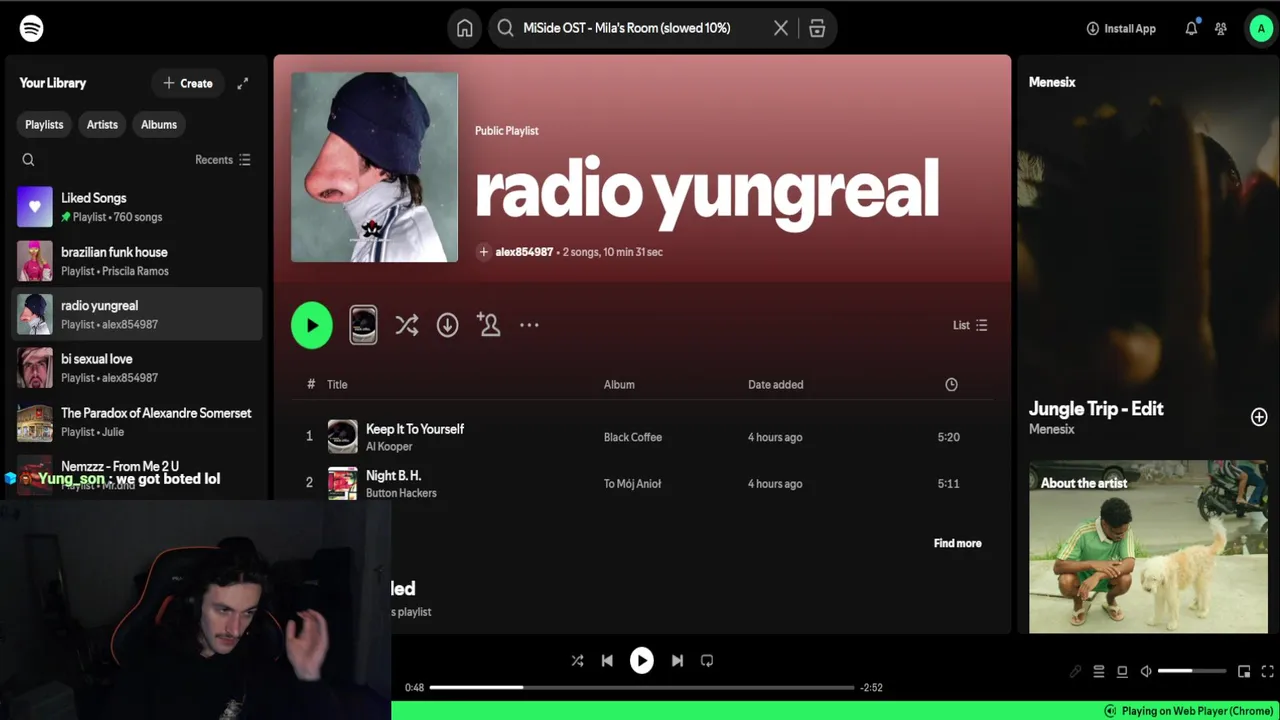Open artist Button Hackers

pyautogui.click(x=401, y=493)
